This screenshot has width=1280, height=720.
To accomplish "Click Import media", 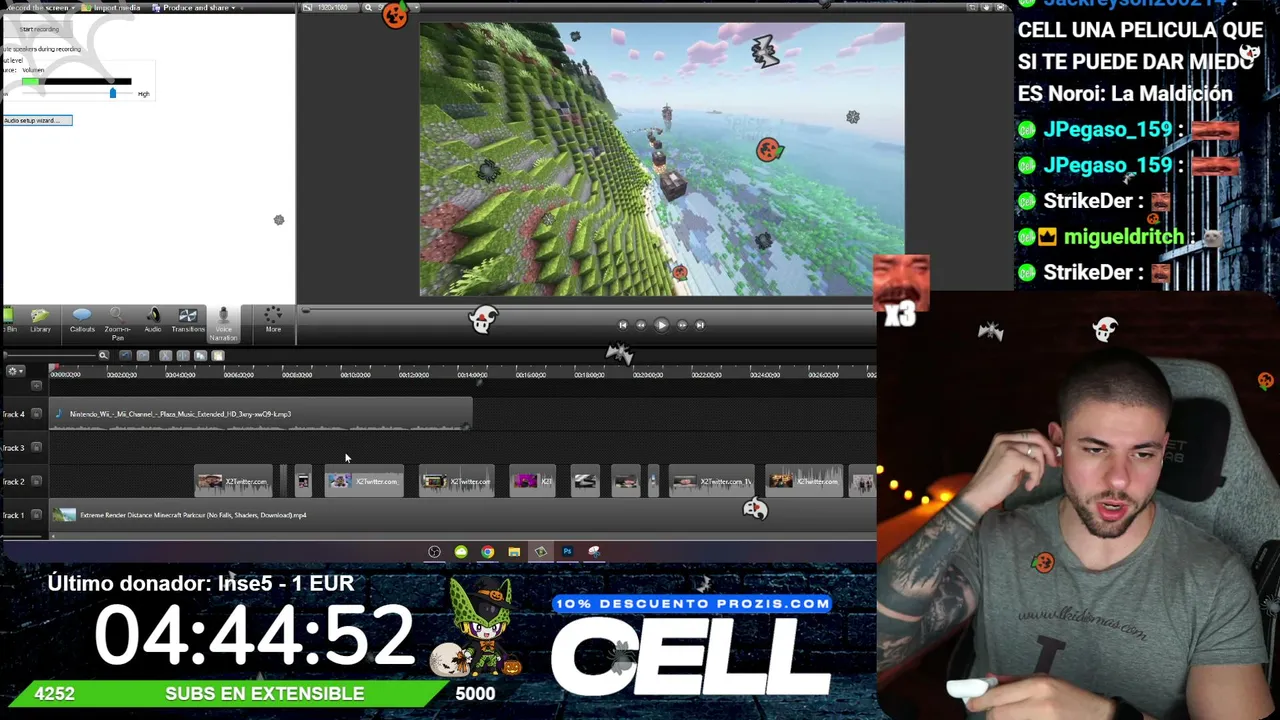I will (112, 8).
